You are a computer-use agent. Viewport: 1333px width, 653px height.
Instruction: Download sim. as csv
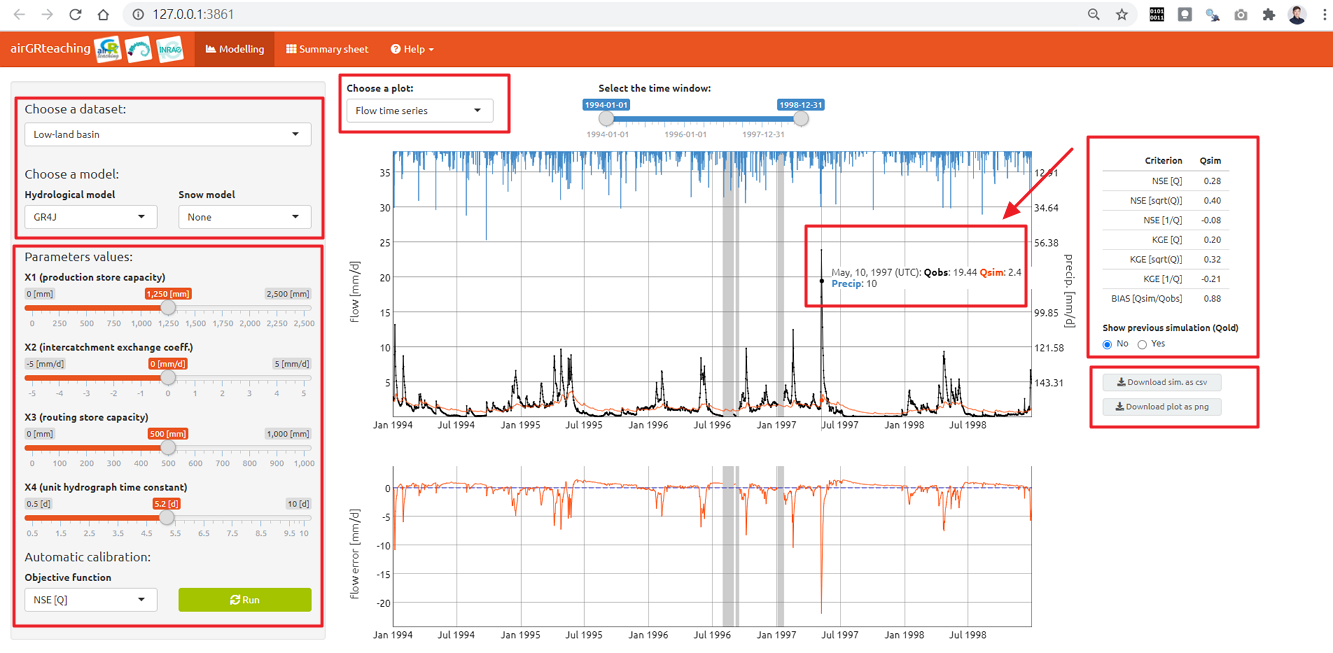(x=1162, y=382)
